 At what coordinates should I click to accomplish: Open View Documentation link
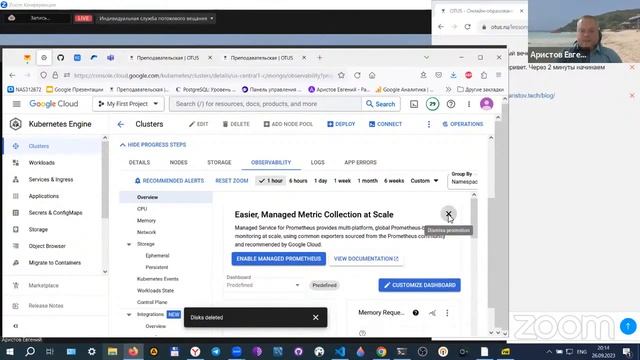(366, 259)
